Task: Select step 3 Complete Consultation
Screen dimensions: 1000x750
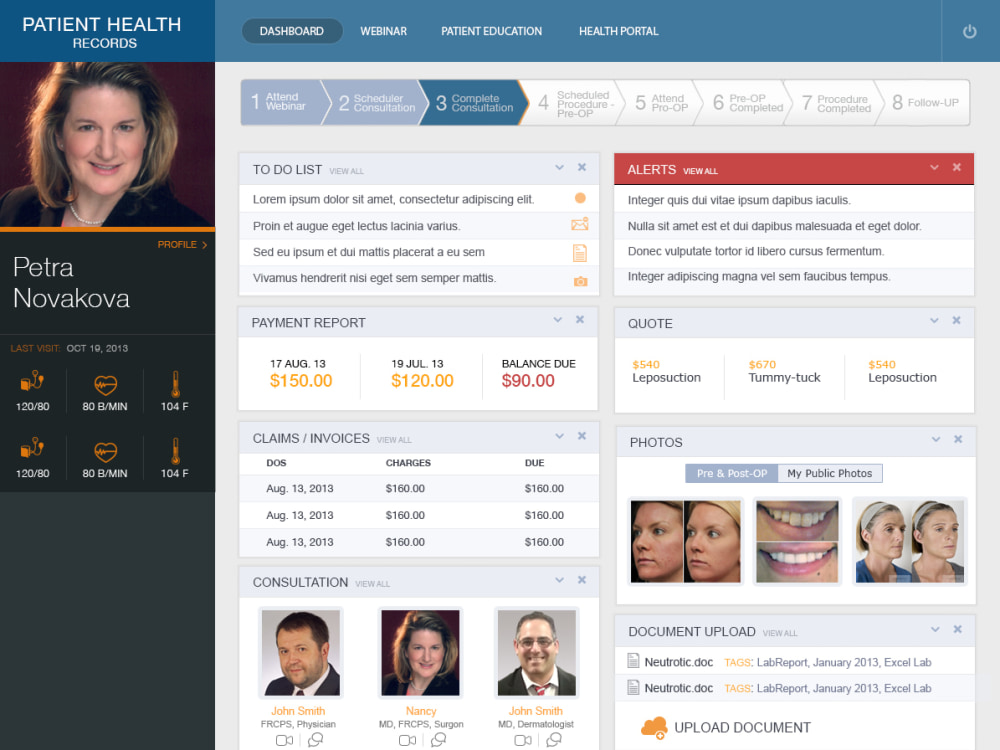Action: coord(474,102)
